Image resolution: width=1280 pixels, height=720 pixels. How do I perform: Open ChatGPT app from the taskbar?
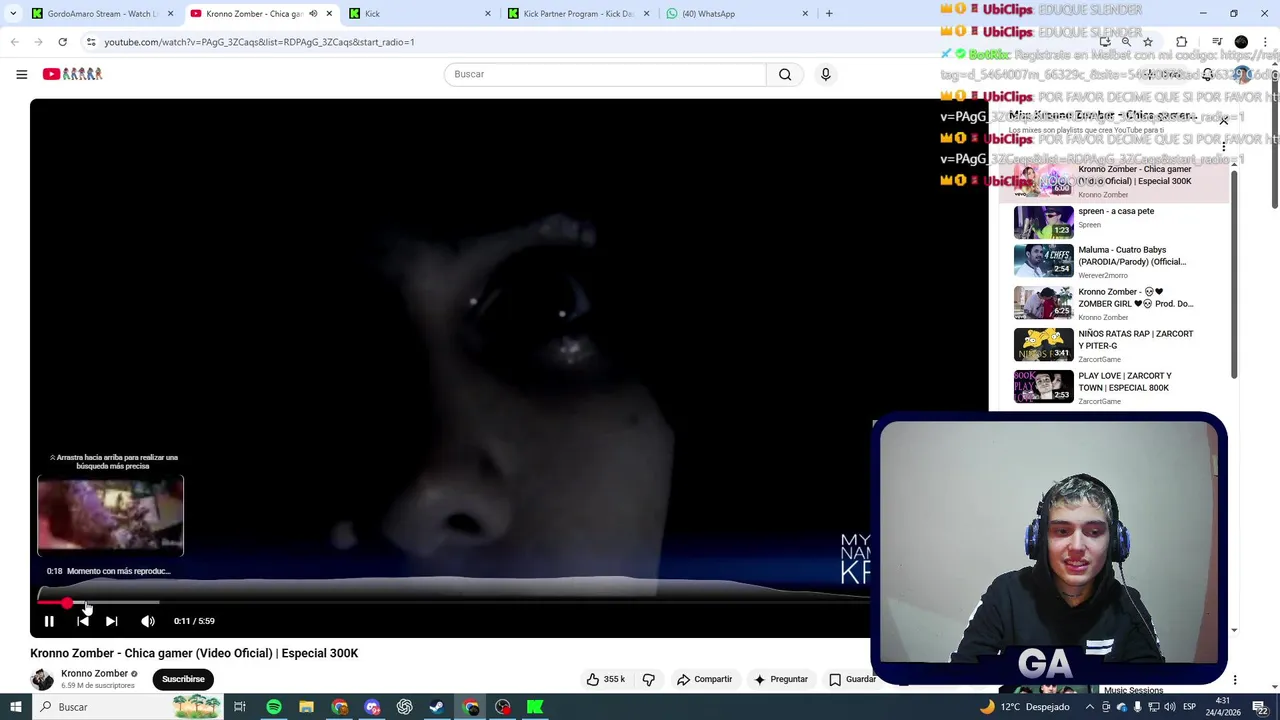pos(404,707)
